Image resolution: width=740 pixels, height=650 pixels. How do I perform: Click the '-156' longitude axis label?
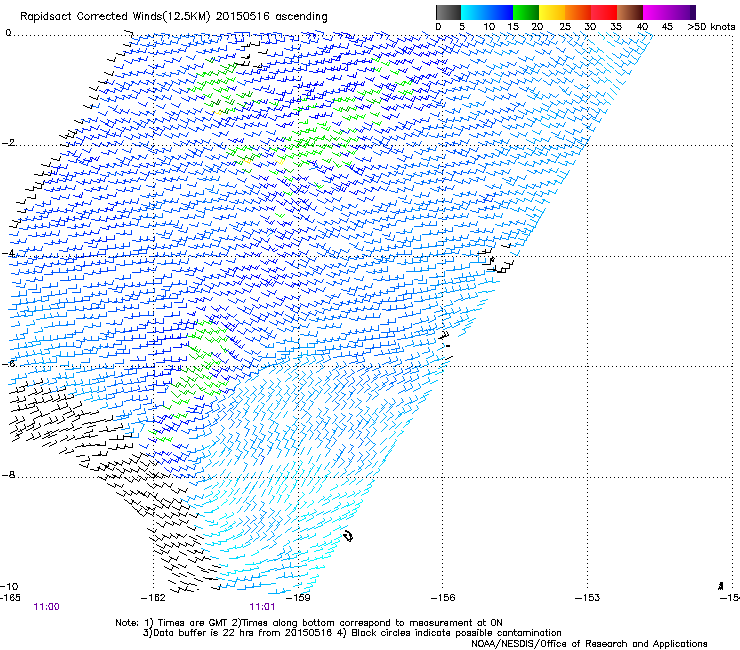point(443,598)
